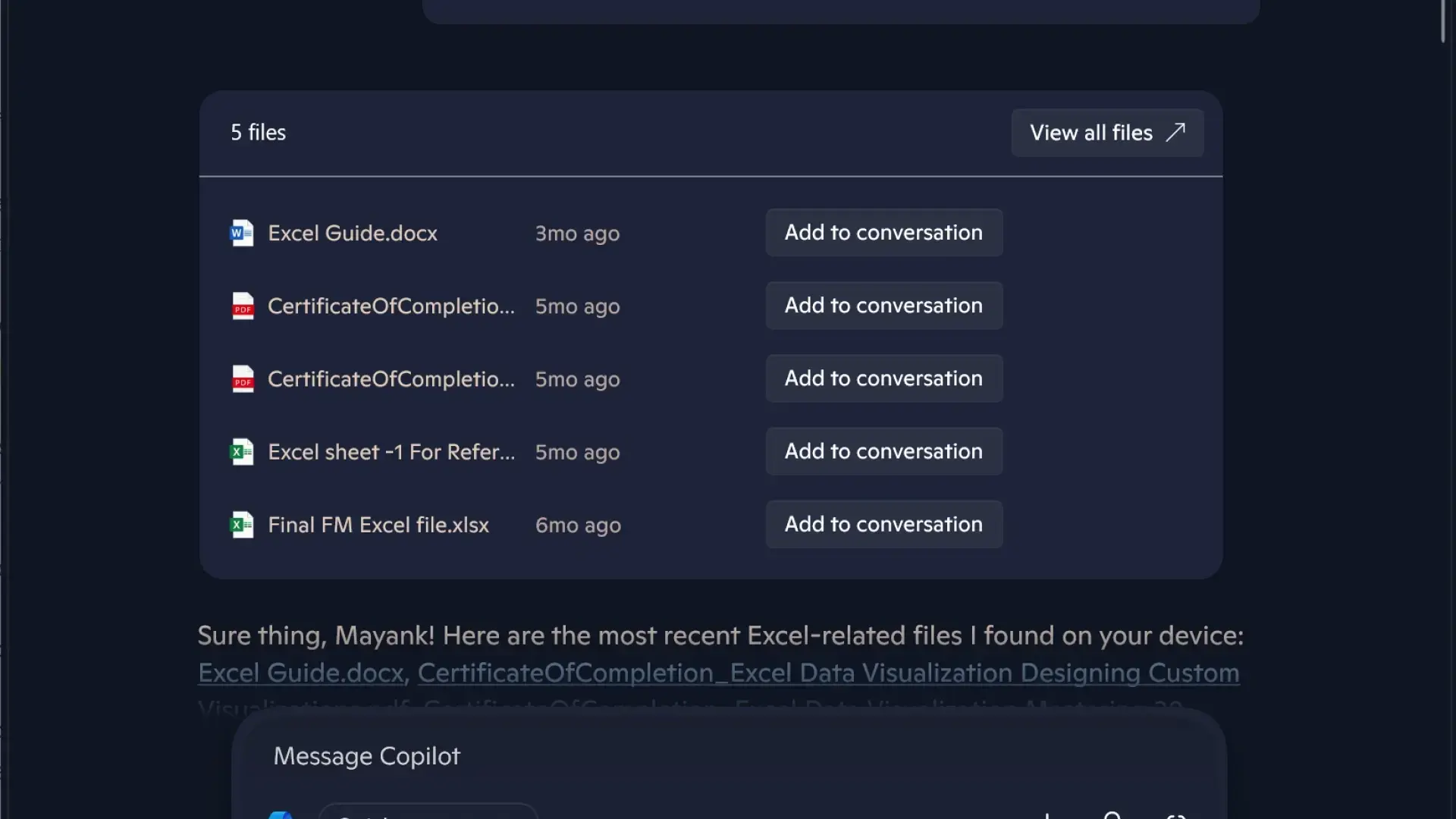Click the Excel icon beside Excel sheet -1

[x=241, y=451]
